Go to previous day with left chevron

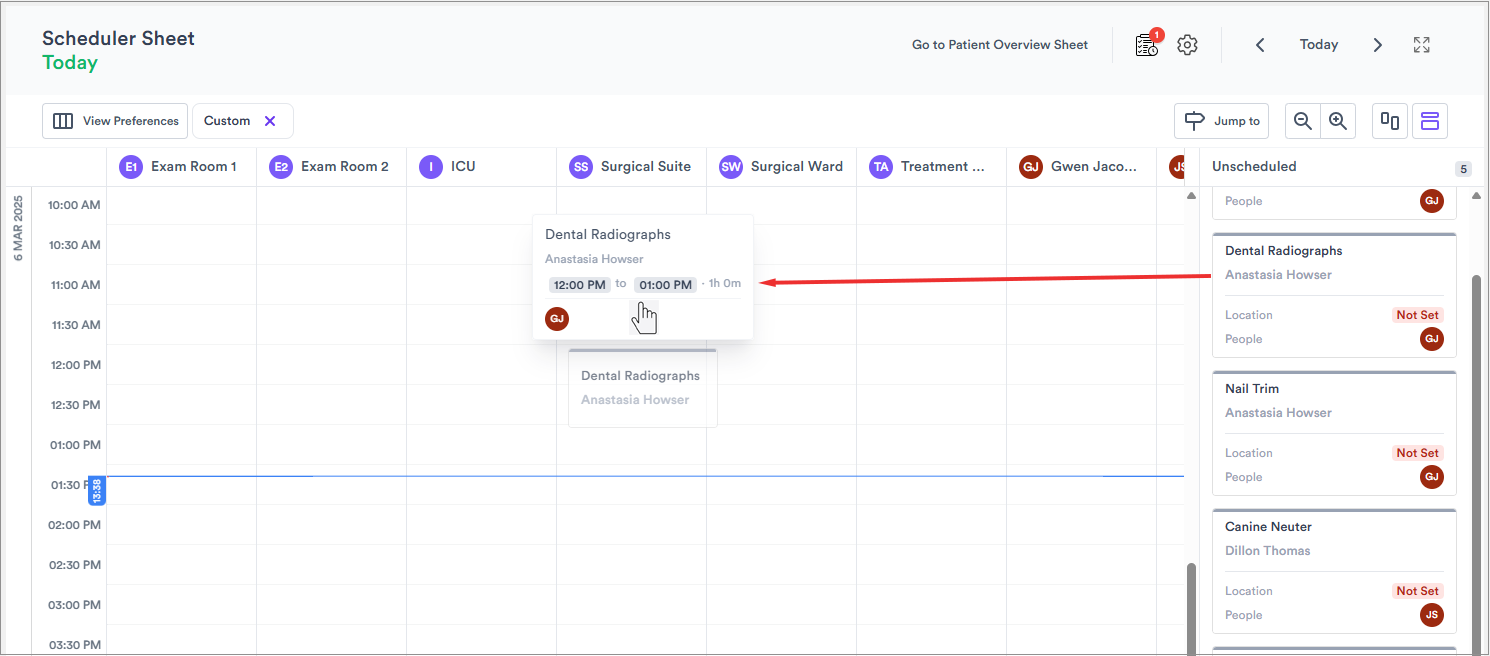pos(1260,45)
